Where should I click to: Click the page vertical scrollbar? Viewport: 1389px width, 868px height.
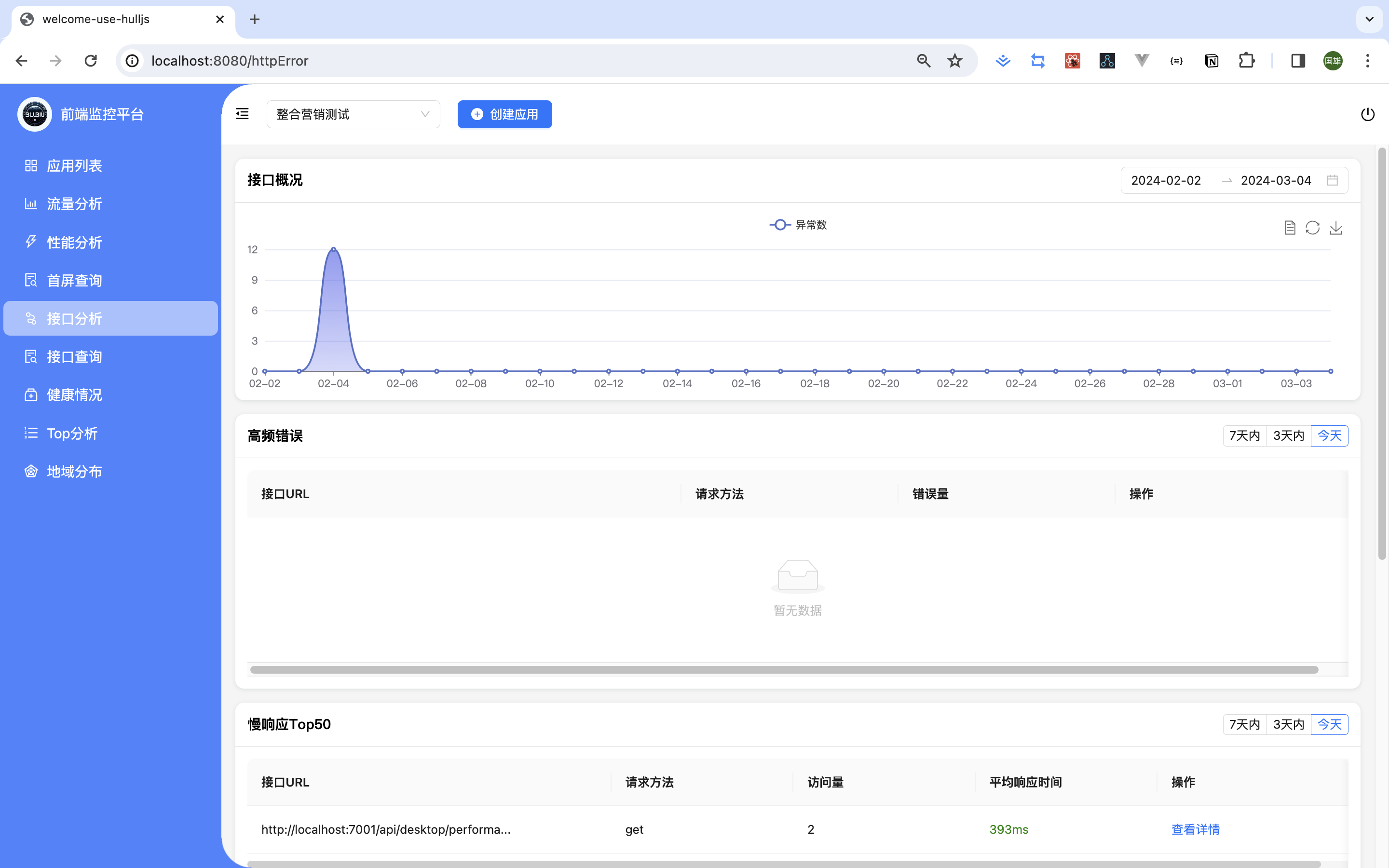(1382, 353)
